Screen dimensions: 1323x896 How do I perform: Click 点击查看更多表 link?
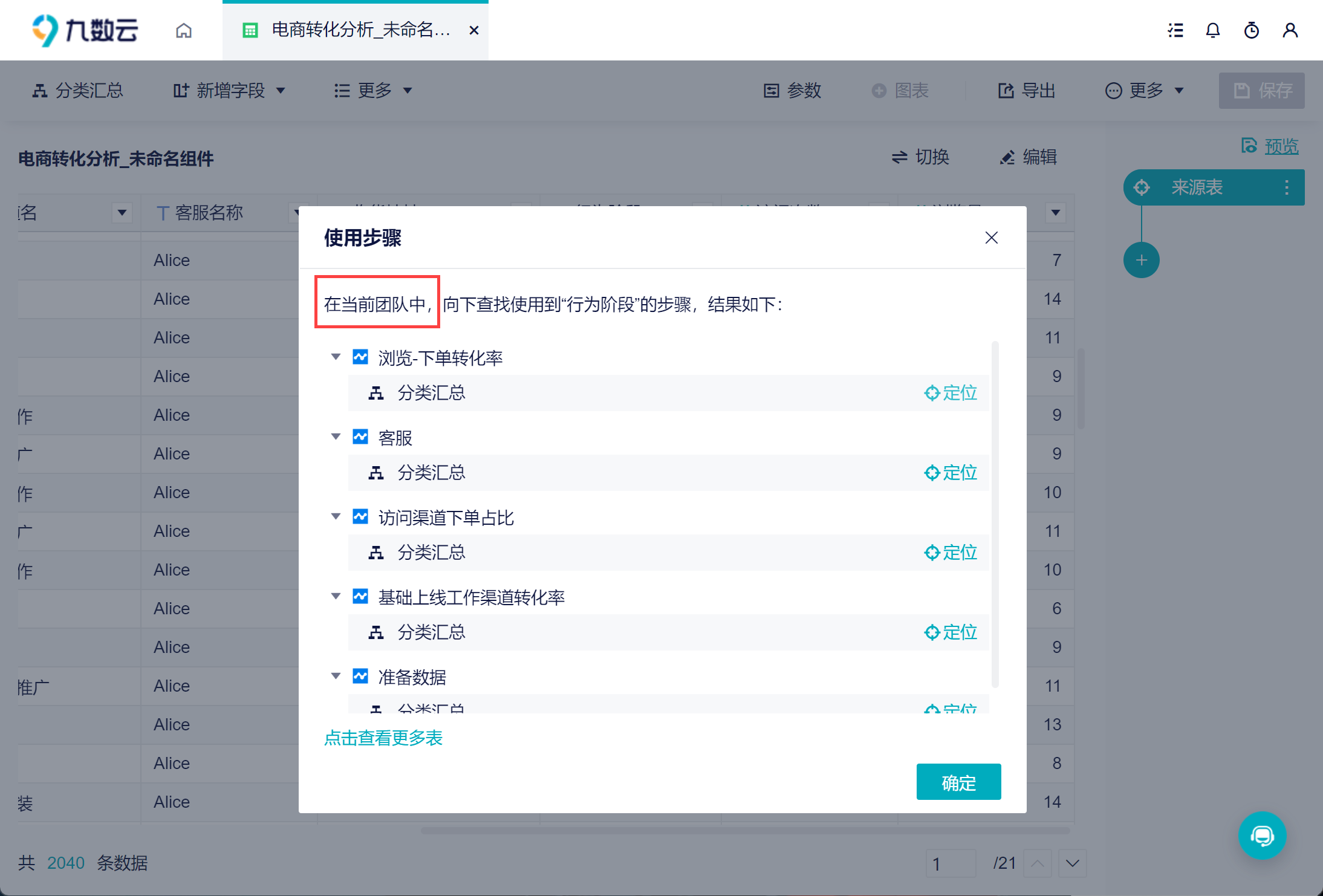pyautogui.click(x=383, y=738)
